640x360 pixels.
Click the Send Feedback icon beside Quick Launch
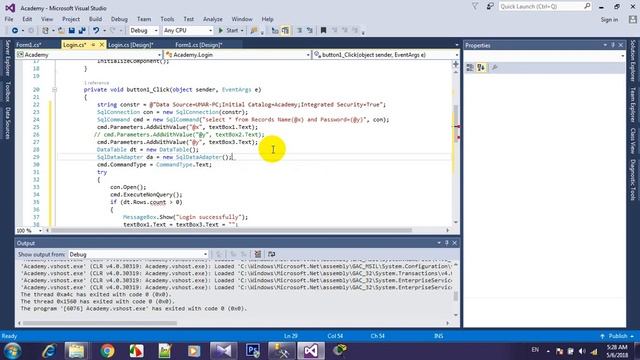point(490,7)
